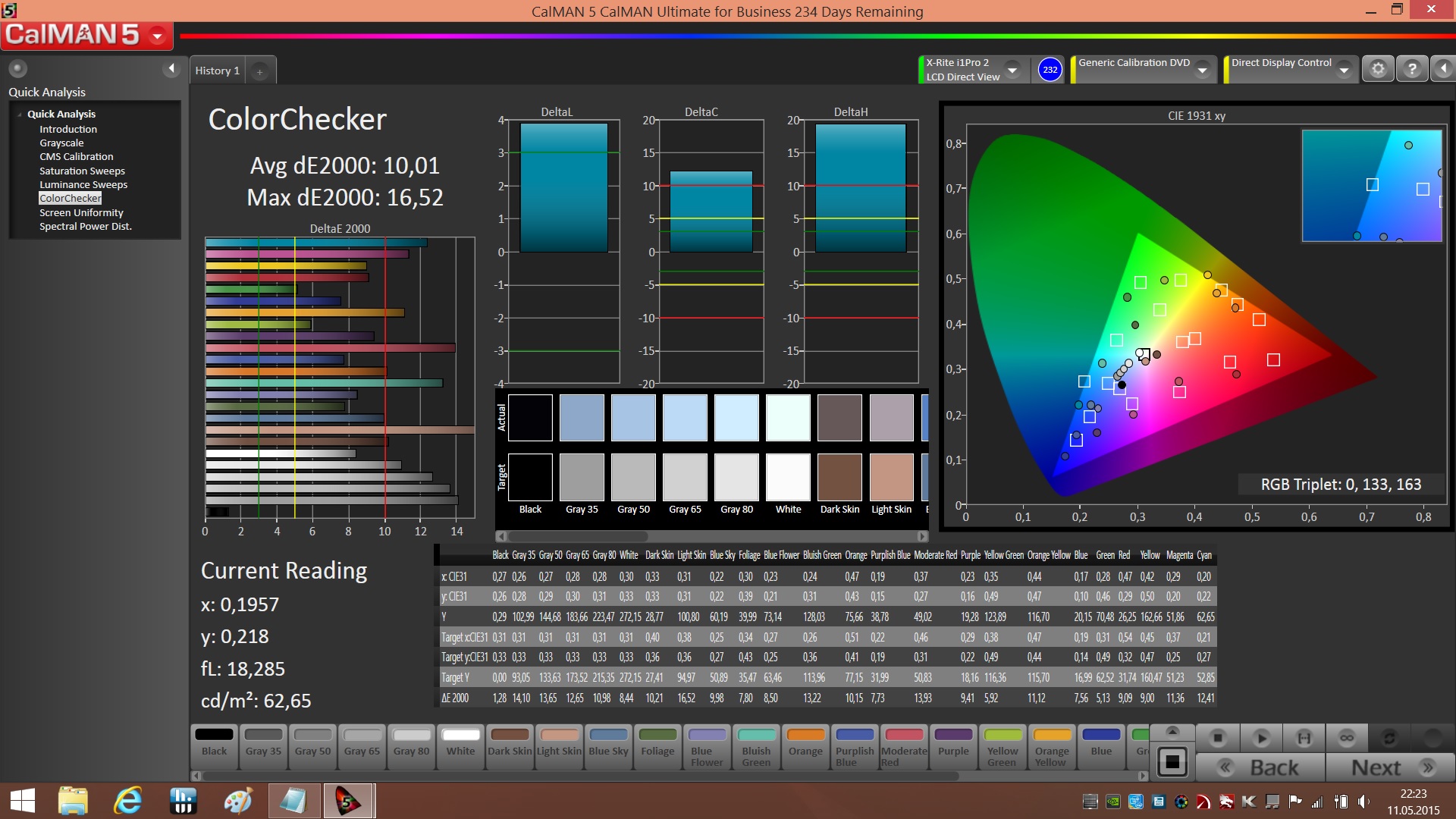Expand the Generic Calibration DVD source dropdown
The height and width of the screenshot is (819, 1456).
pyautogui.click(x=1202, y=70)
